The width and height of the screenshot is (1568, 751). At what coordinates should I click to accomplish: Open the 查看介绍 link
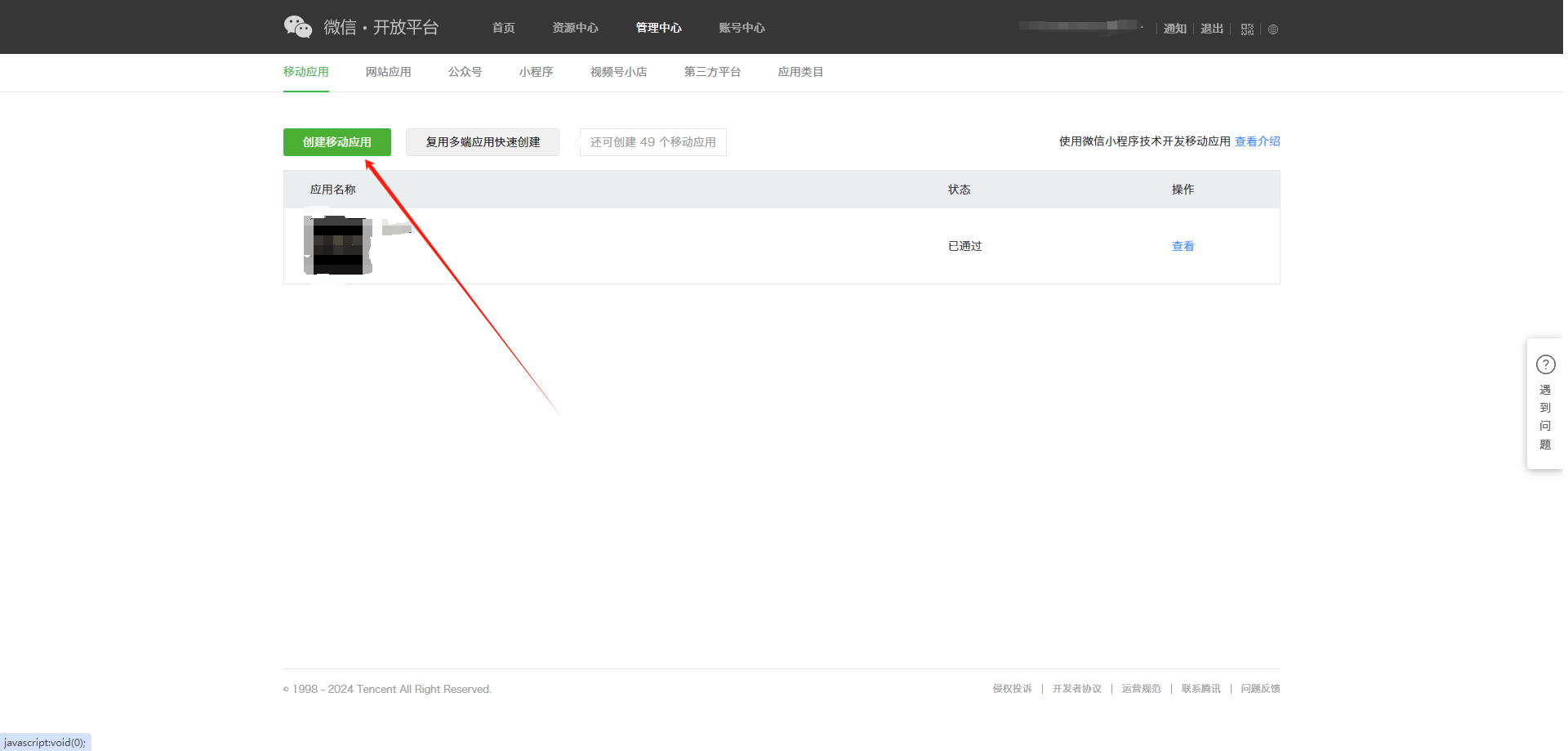pyautogui.click(x=1257, y=141)
